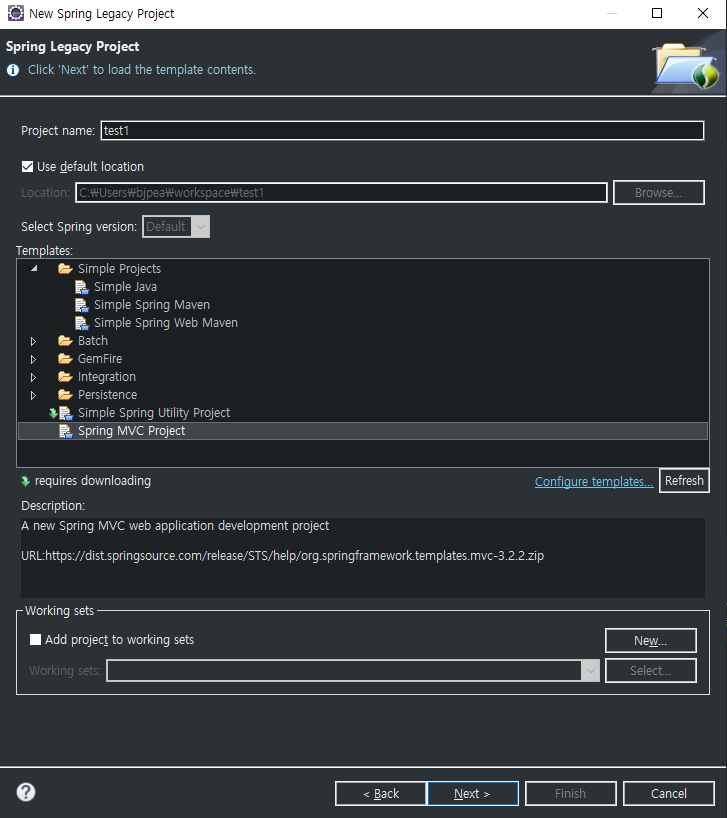Expand the Batch templates node

tap(33, 341)
